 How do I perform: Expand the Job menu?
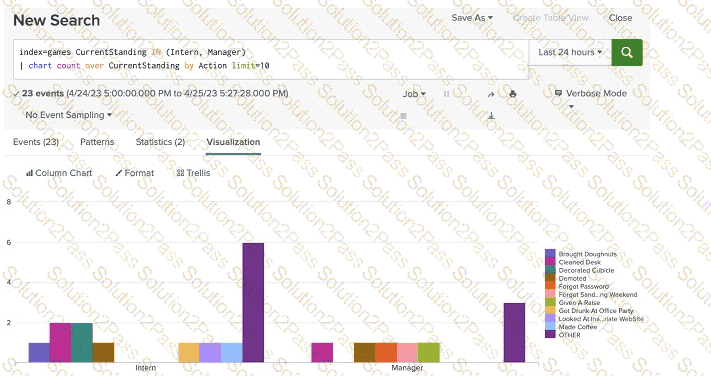(x=414, y=94)
